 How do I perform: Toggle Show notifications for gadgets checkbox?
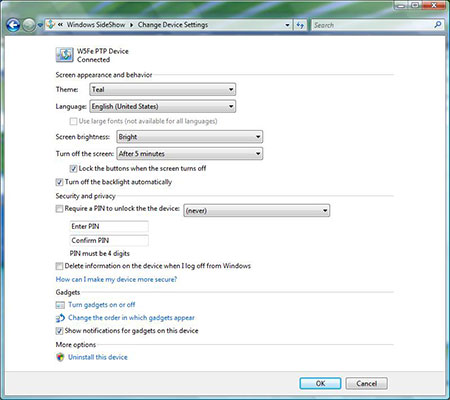point(59,331)
